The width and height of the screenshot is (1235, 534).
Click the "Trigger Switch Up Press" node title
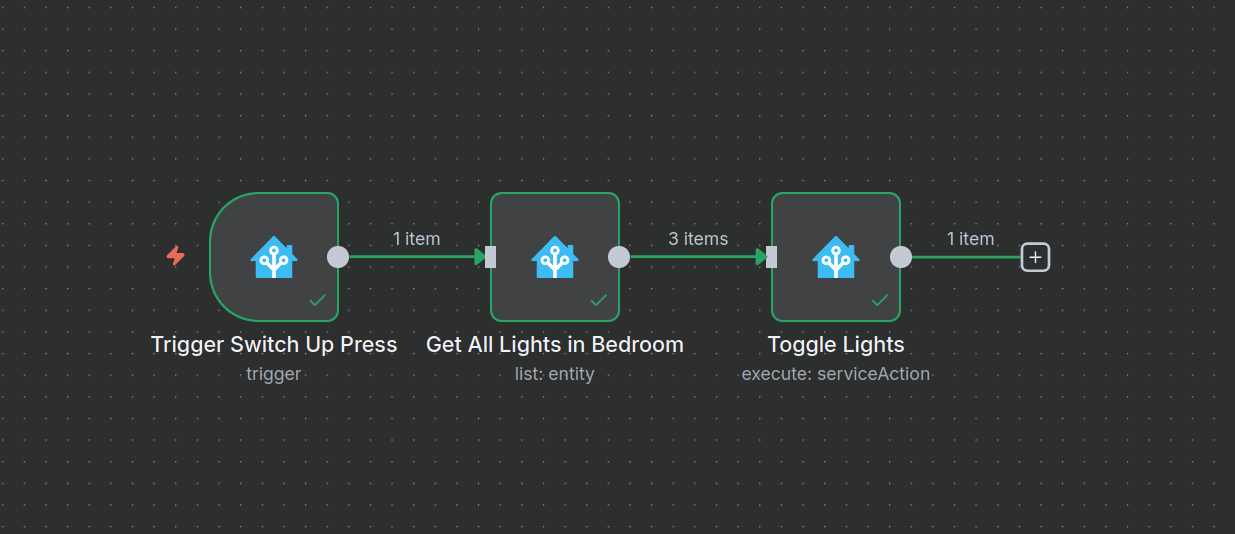[x=274, y=345]
